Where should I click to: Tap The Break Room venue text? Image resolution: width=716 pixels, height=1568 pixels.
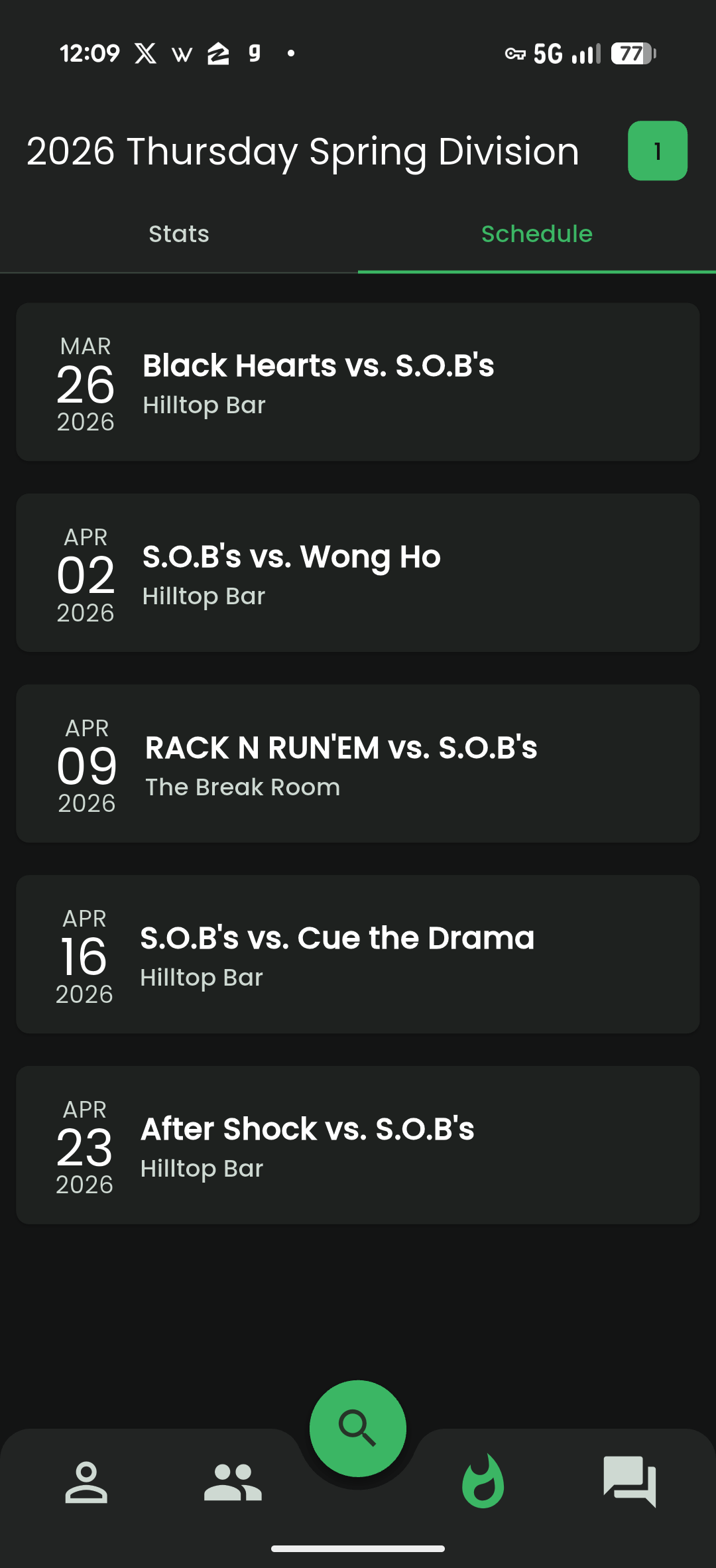(243, 787)
